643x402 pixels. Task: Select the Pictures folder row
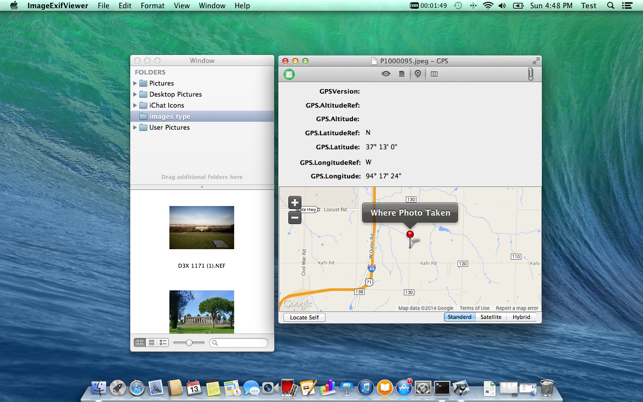click(202, 83)
